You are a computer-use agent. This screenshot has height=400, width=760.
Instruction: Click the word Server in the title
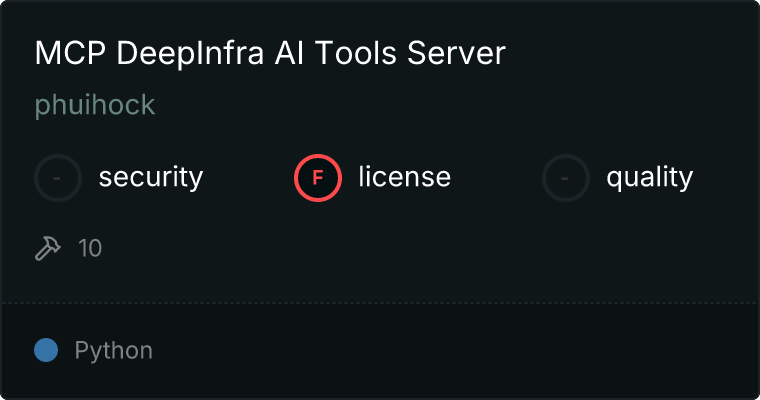pyautogui.click(x=456, y=54)
